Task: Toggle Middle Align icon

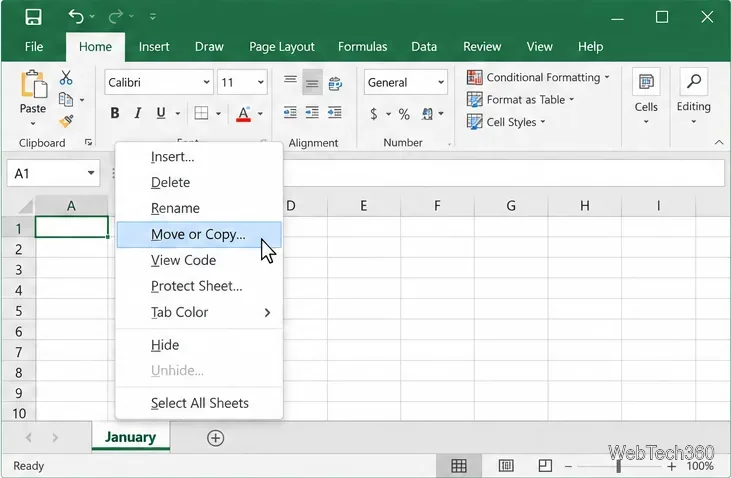Action: (x=312, y=83)
